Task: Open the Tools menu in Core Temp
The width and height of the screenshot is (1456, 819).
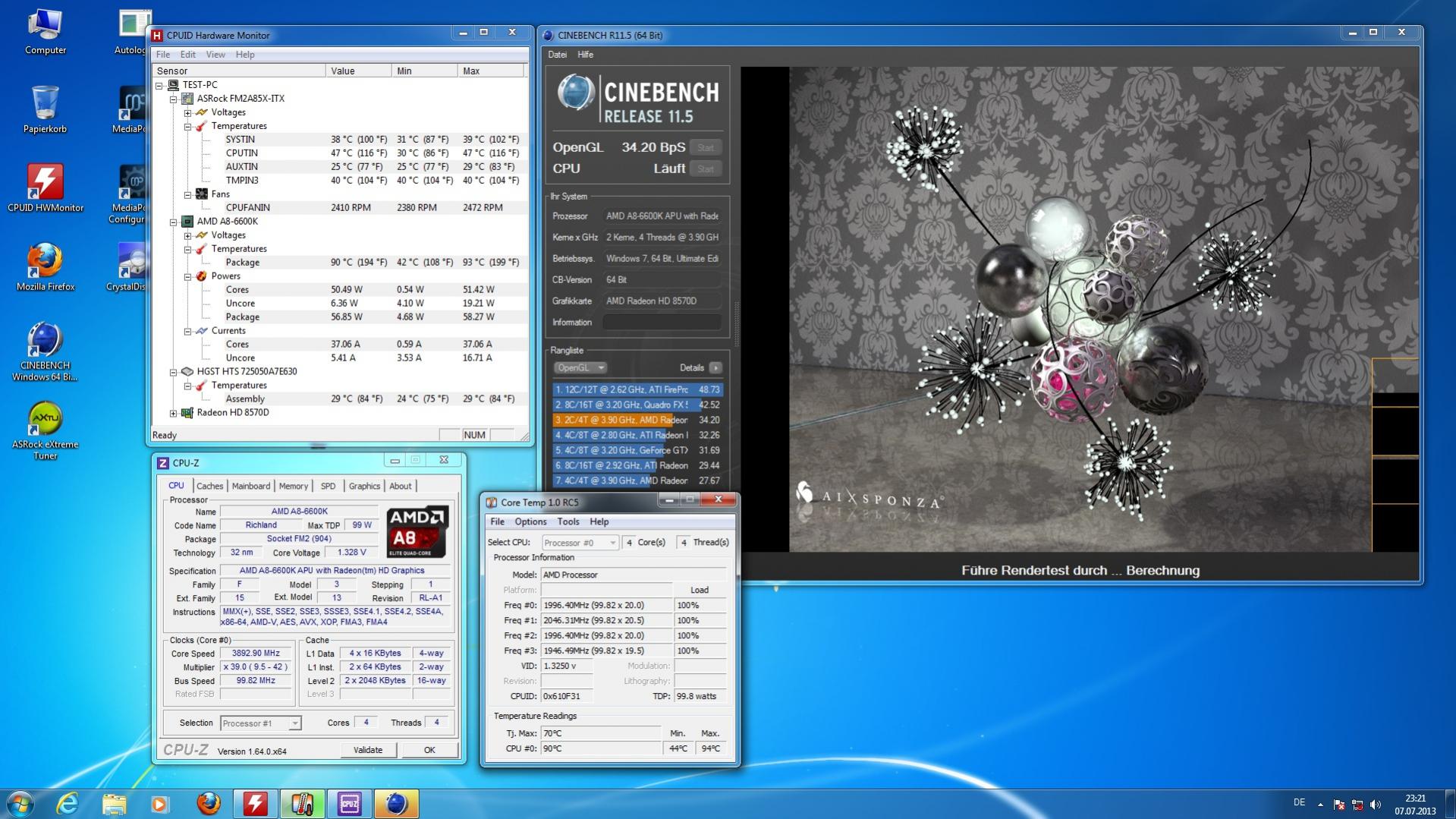Action: click(x=568, y=522)
